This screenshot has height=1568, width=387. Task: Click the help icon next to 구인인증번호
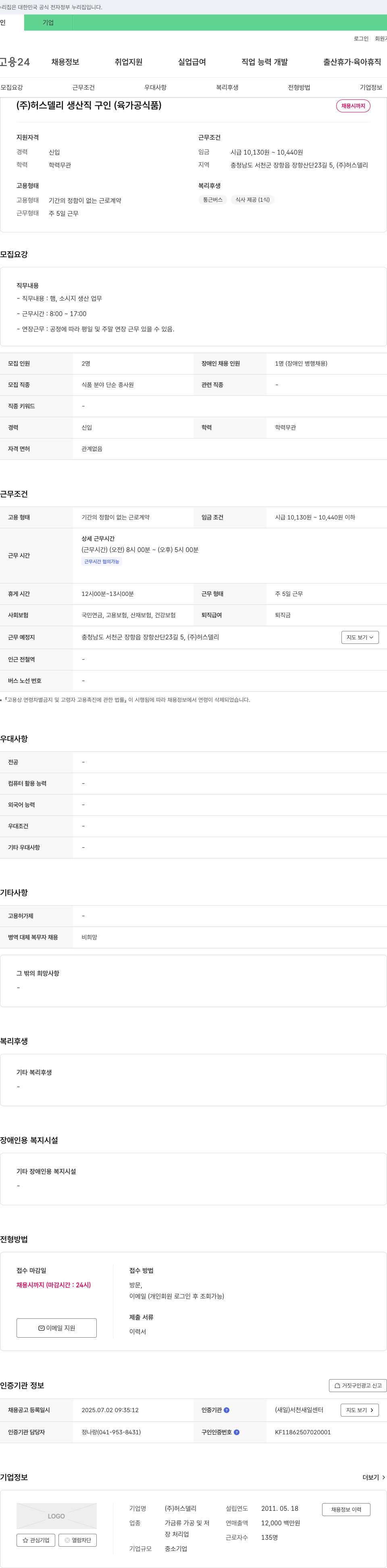click(x=237, y=1432)
